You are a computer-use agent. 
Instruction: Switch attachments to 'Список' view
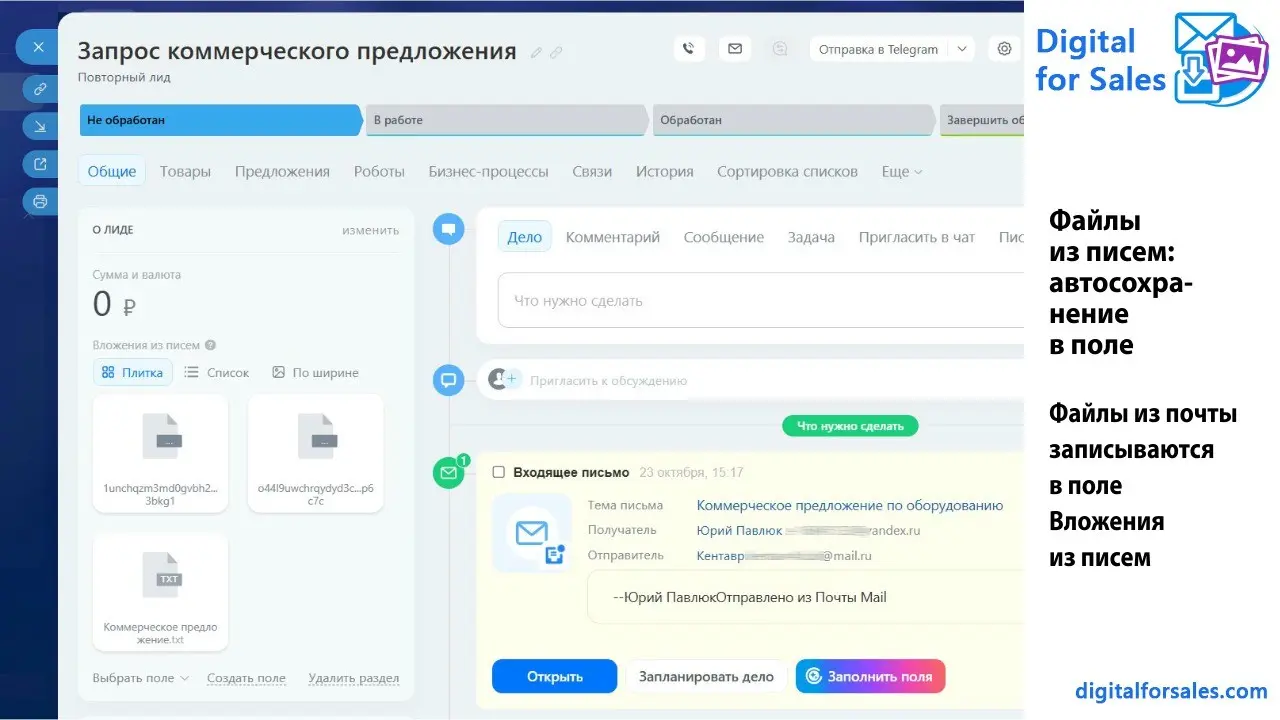[217, 372]
